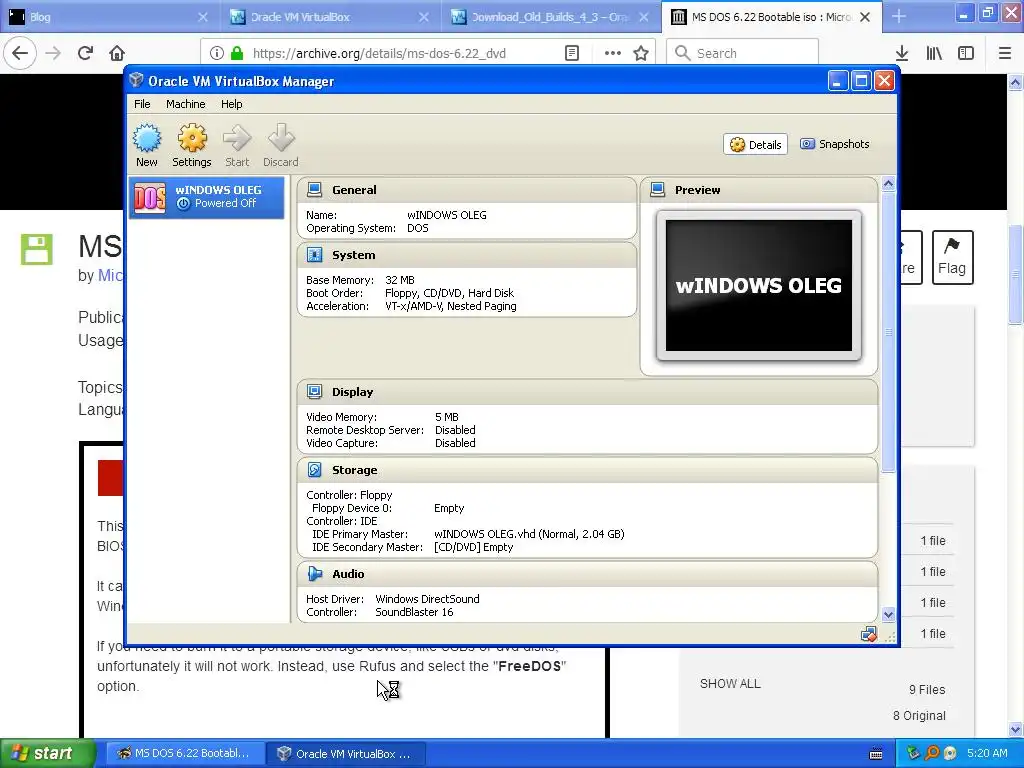
Task: Toggle Reader view icon in address bar
Action: (x=572, y=54)
